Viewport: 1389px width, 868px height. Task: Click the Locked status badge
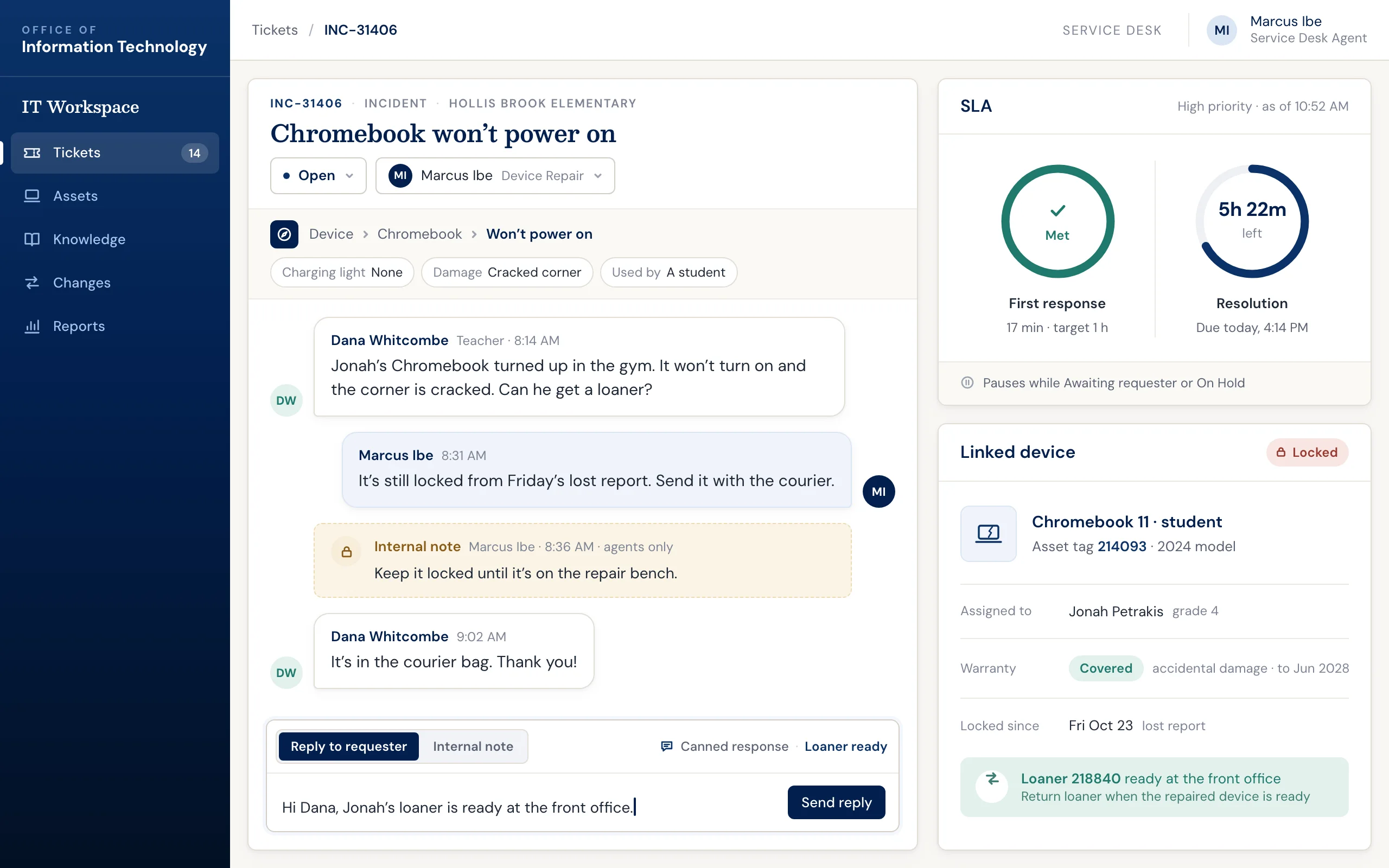[x=1307, y=452]
